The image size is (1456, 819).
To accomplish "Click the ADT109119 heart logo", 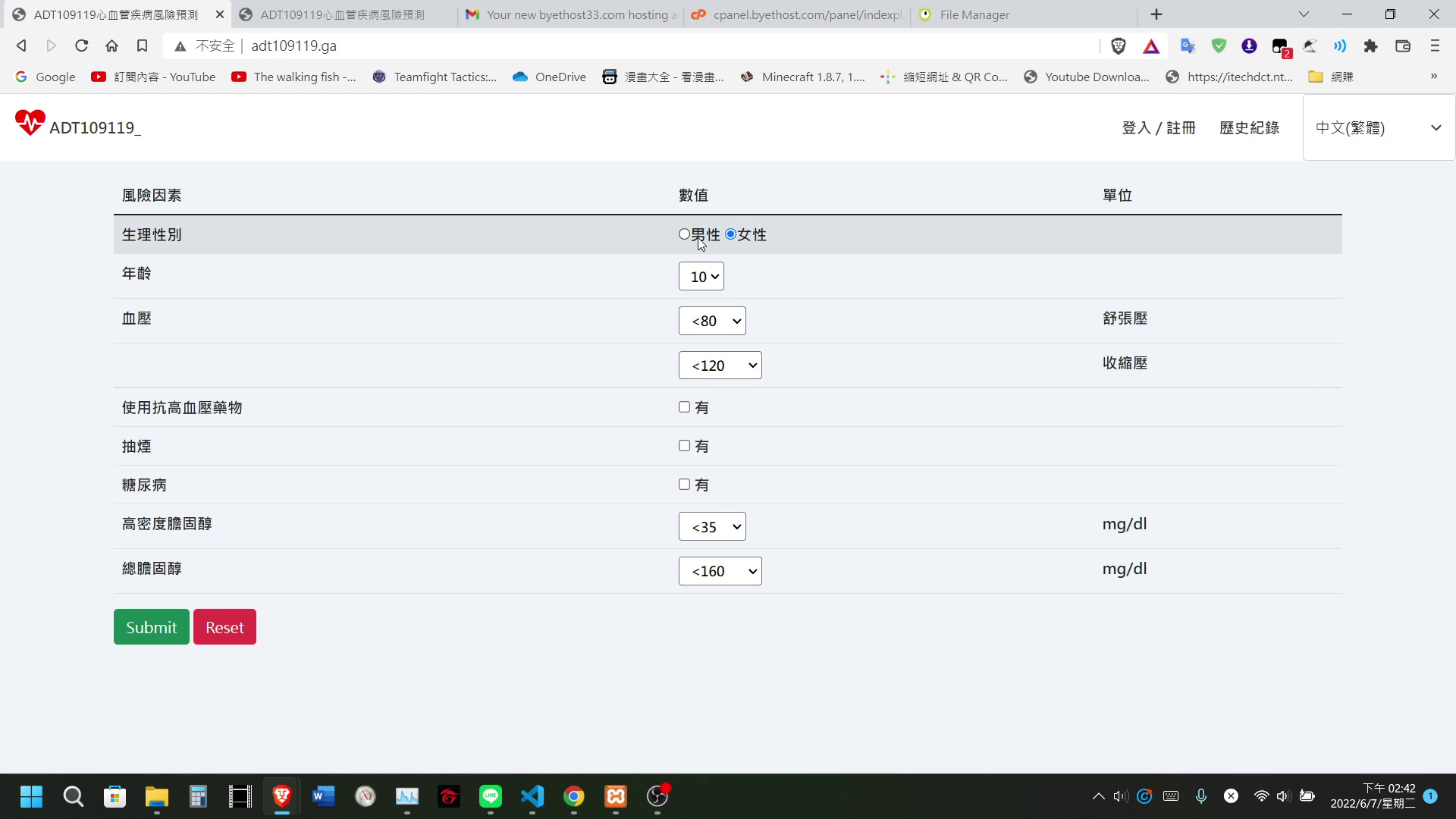I will pos(30,121).
